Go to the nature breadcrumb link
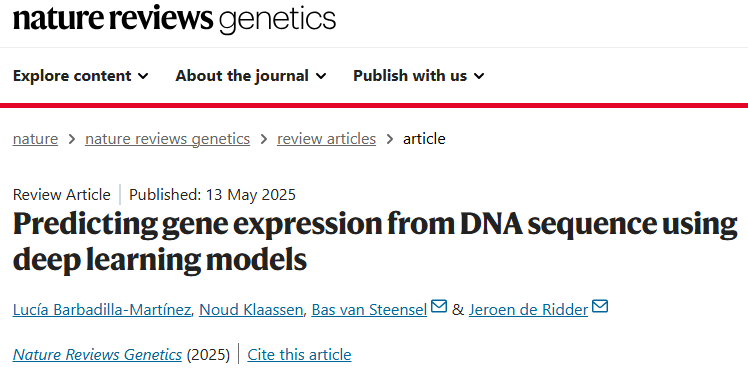This screenshot has width=748, height=370. [x=35, y=139]
